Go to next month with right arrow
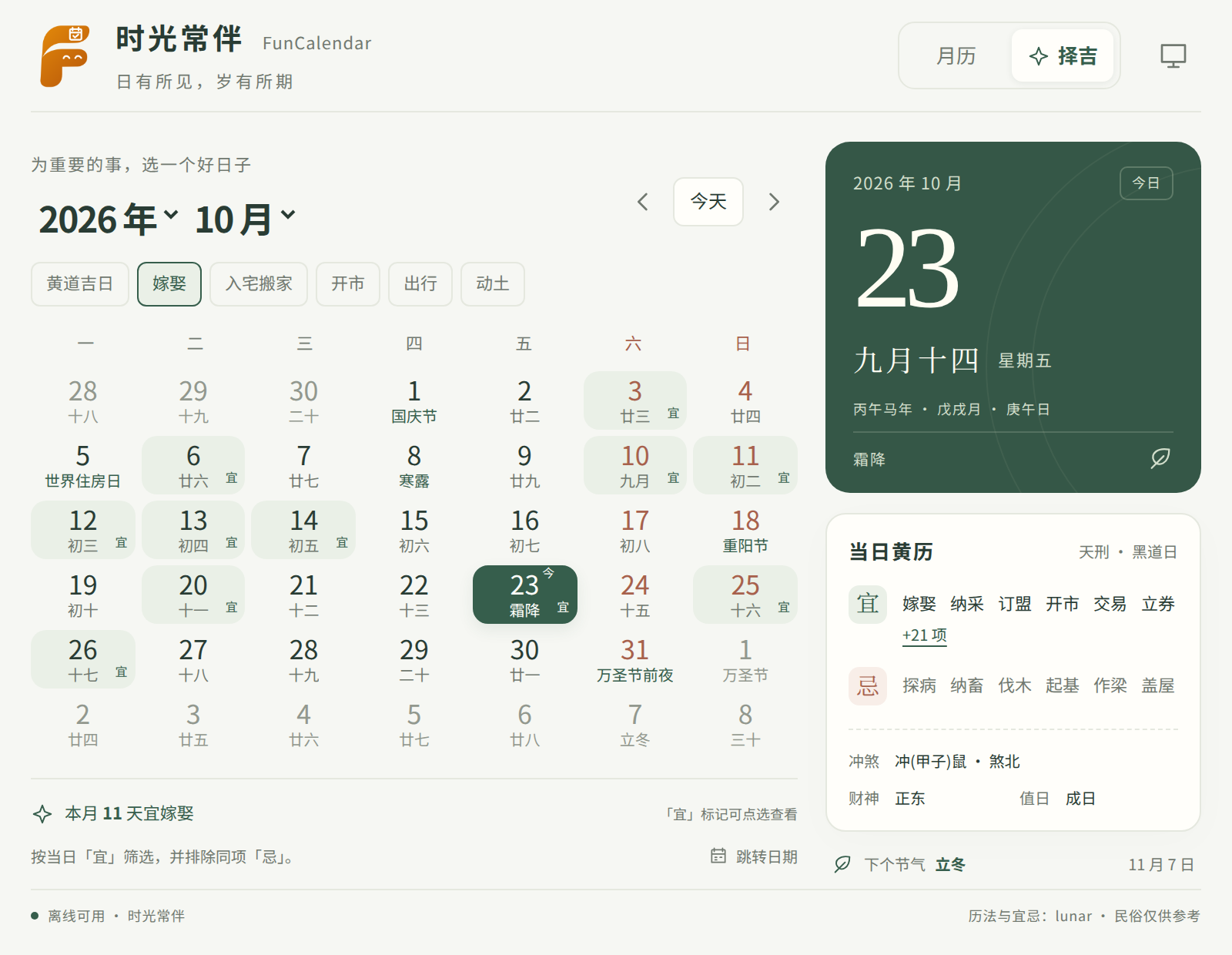 coord(774,202)
